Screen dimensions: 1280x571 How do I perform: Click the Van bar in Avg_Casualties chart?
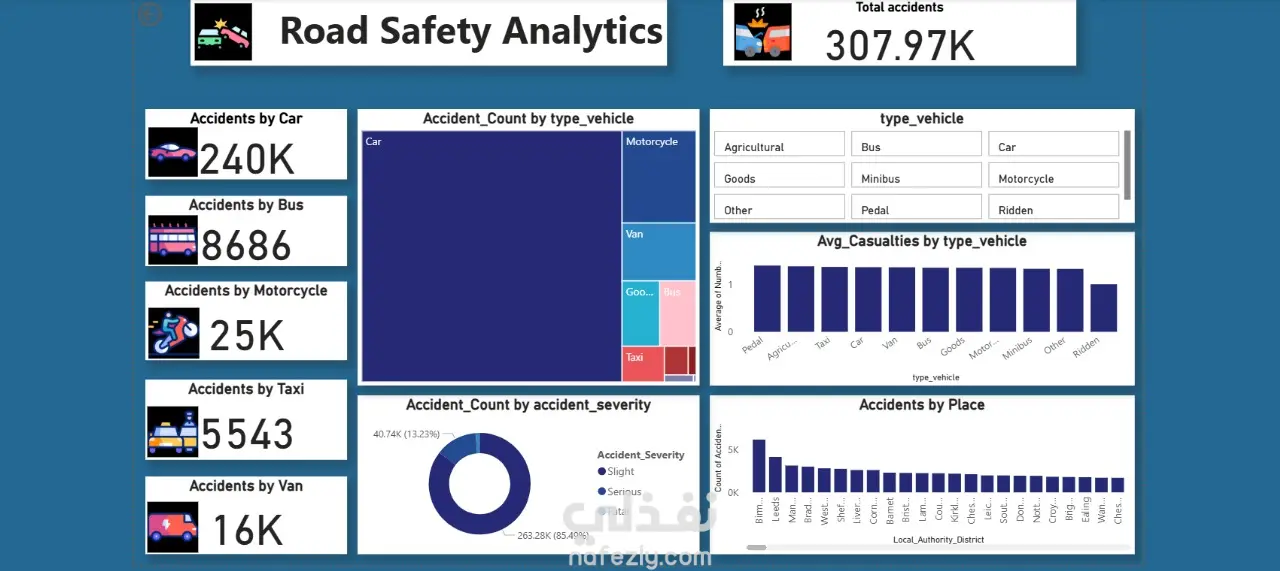pyautogui.click(x=902, y=299)
